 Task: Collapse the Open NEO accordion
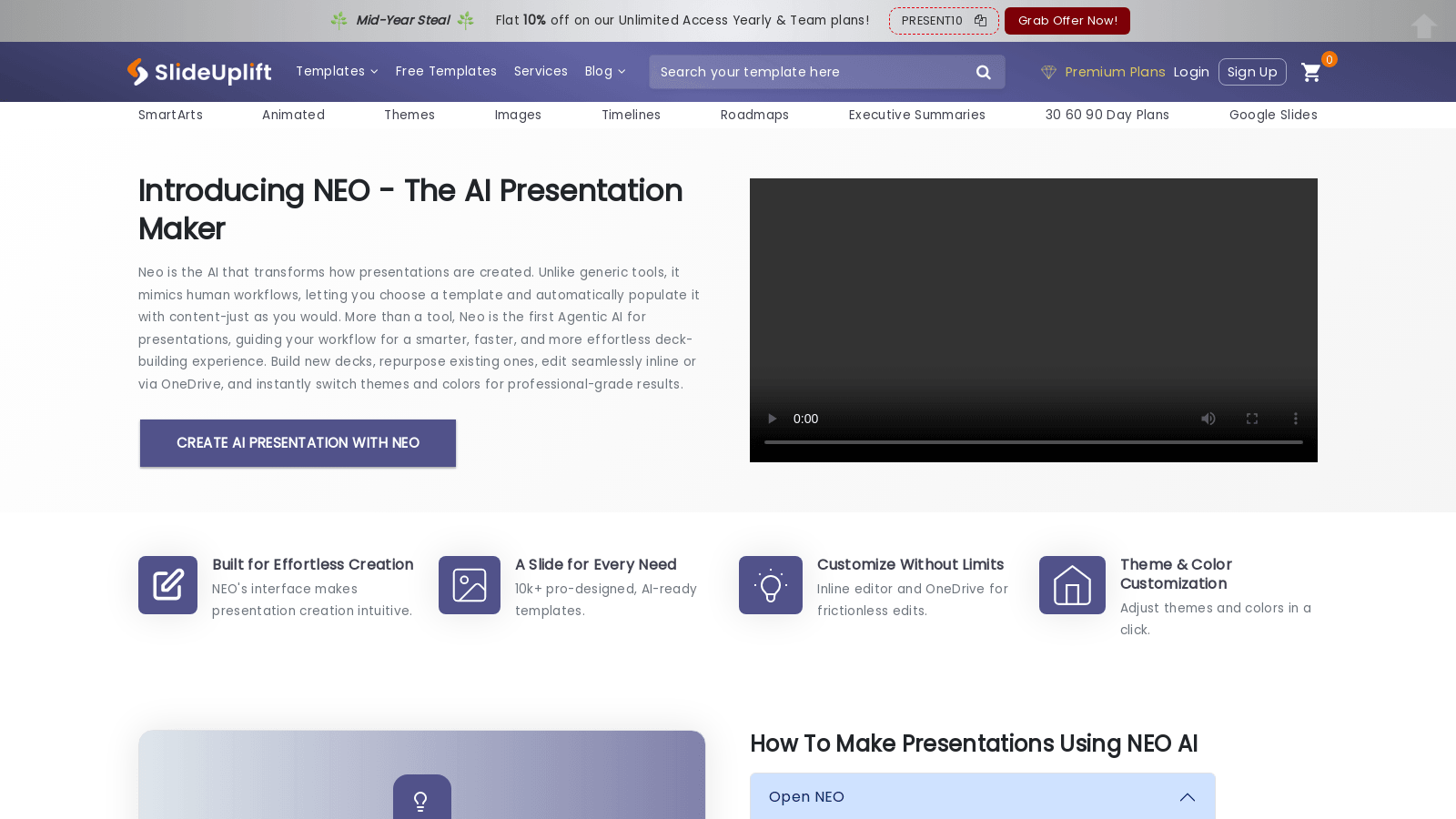point(1187,797)
